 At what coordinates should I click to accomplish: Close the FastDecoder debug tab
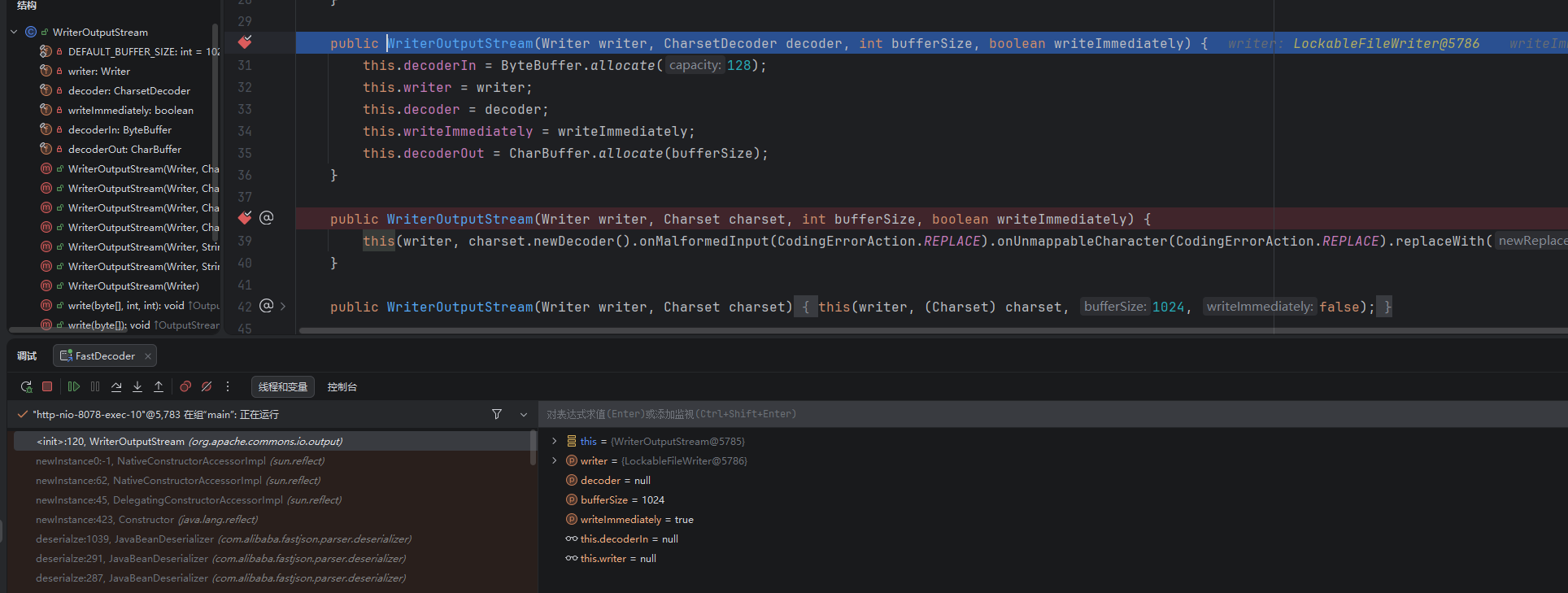click(148, 356)
